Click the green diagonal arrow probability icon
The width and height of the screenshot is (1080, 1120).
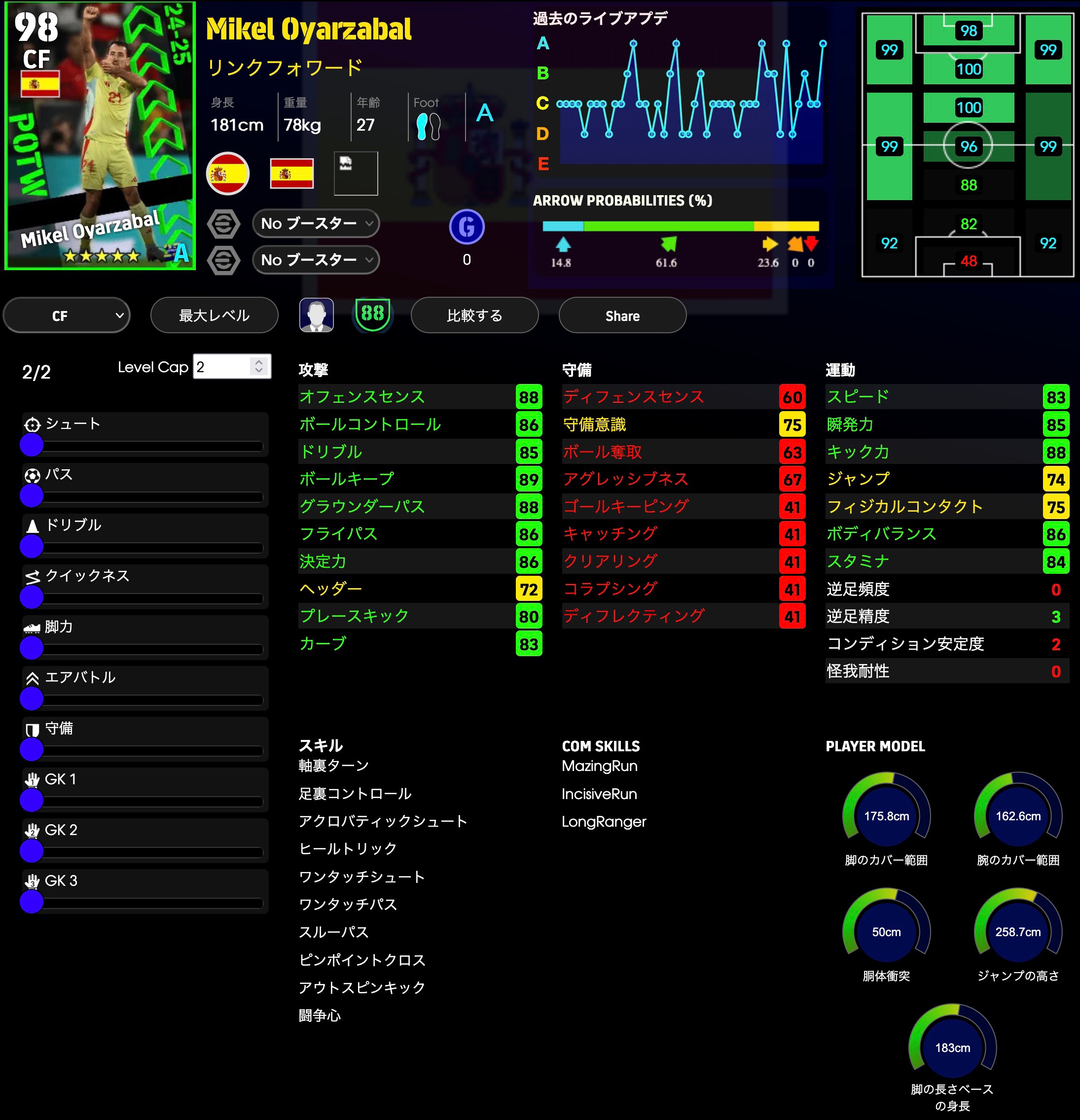[668, 244]
